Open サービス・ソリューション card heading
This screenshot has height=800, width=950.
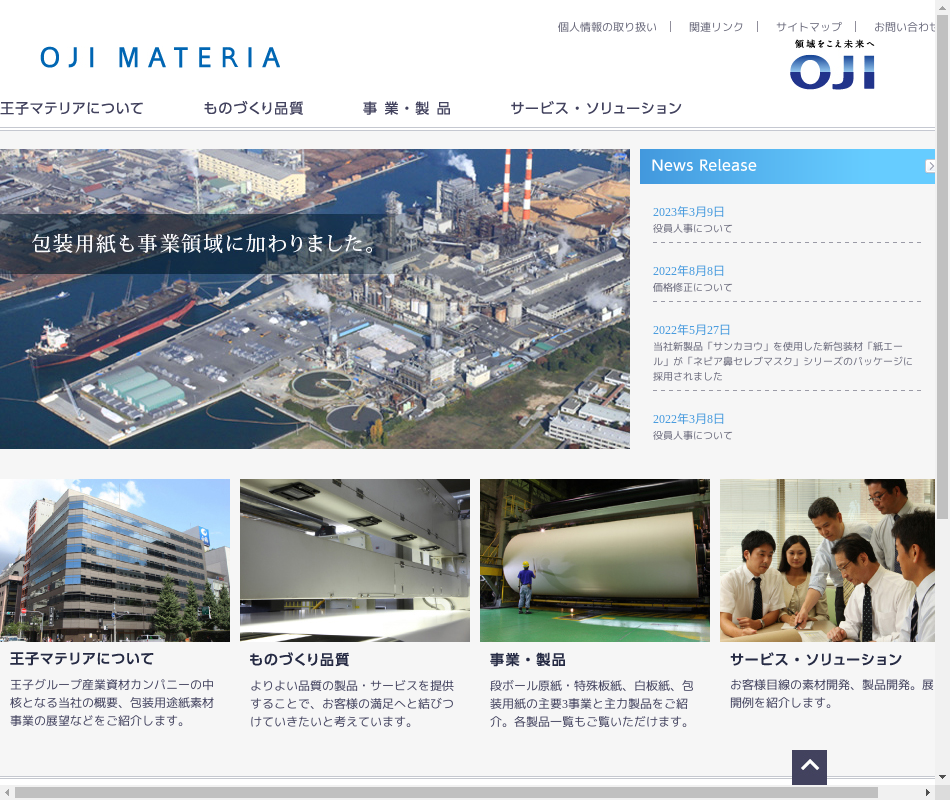pos(816,659)
